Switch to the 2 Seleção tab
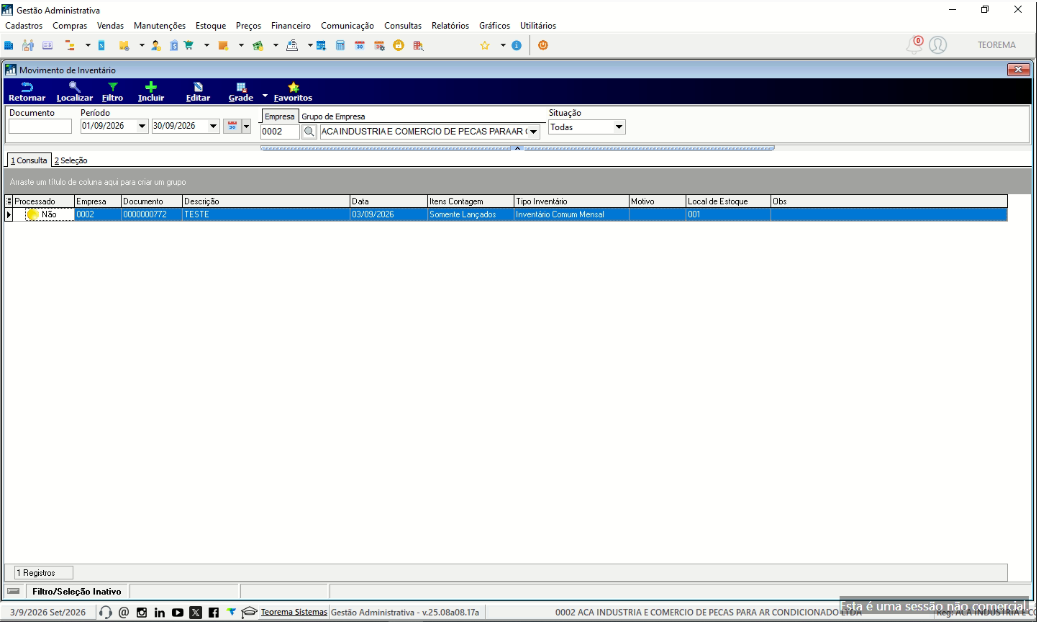The height and width of the screenshot is (622, 1037). (71, 161)
